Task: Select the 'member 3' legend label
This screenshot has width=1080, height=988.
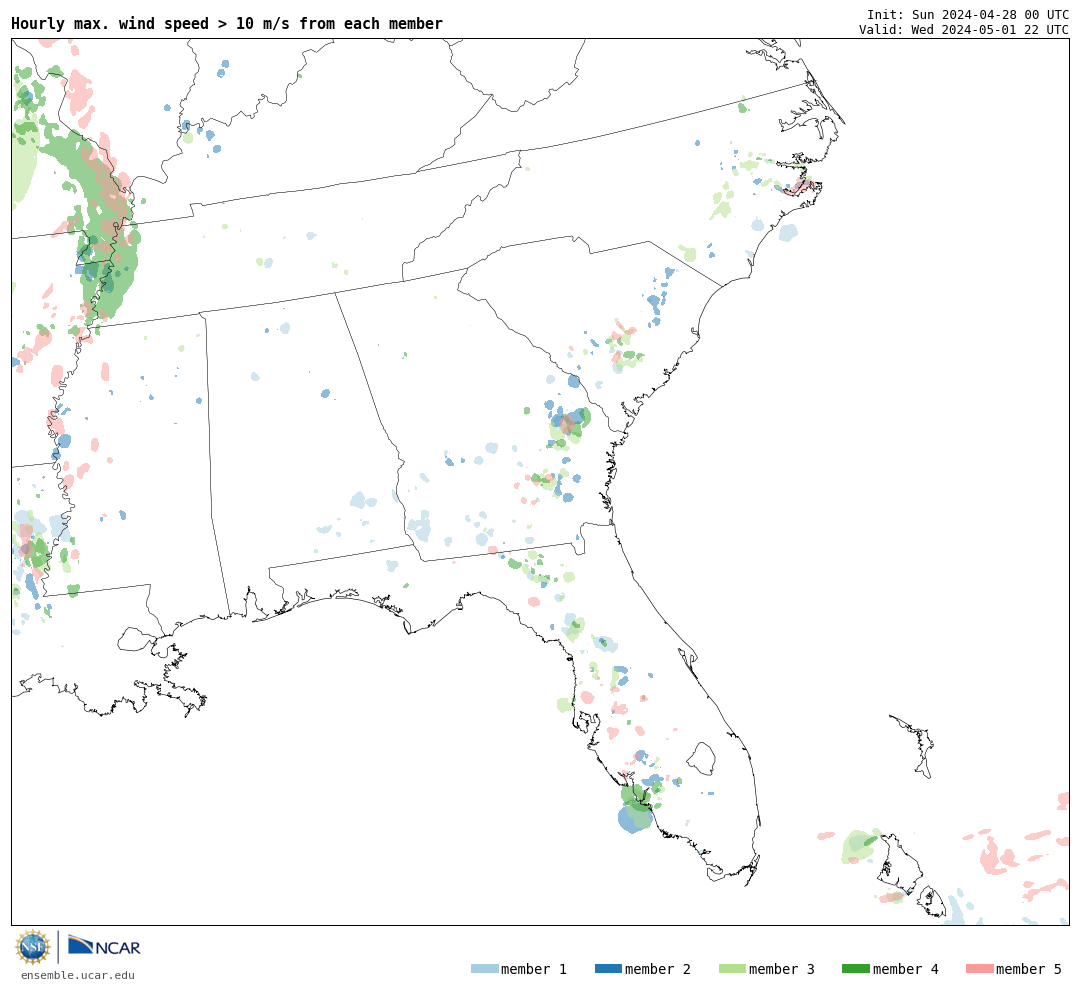Action: tap(782, 969)
